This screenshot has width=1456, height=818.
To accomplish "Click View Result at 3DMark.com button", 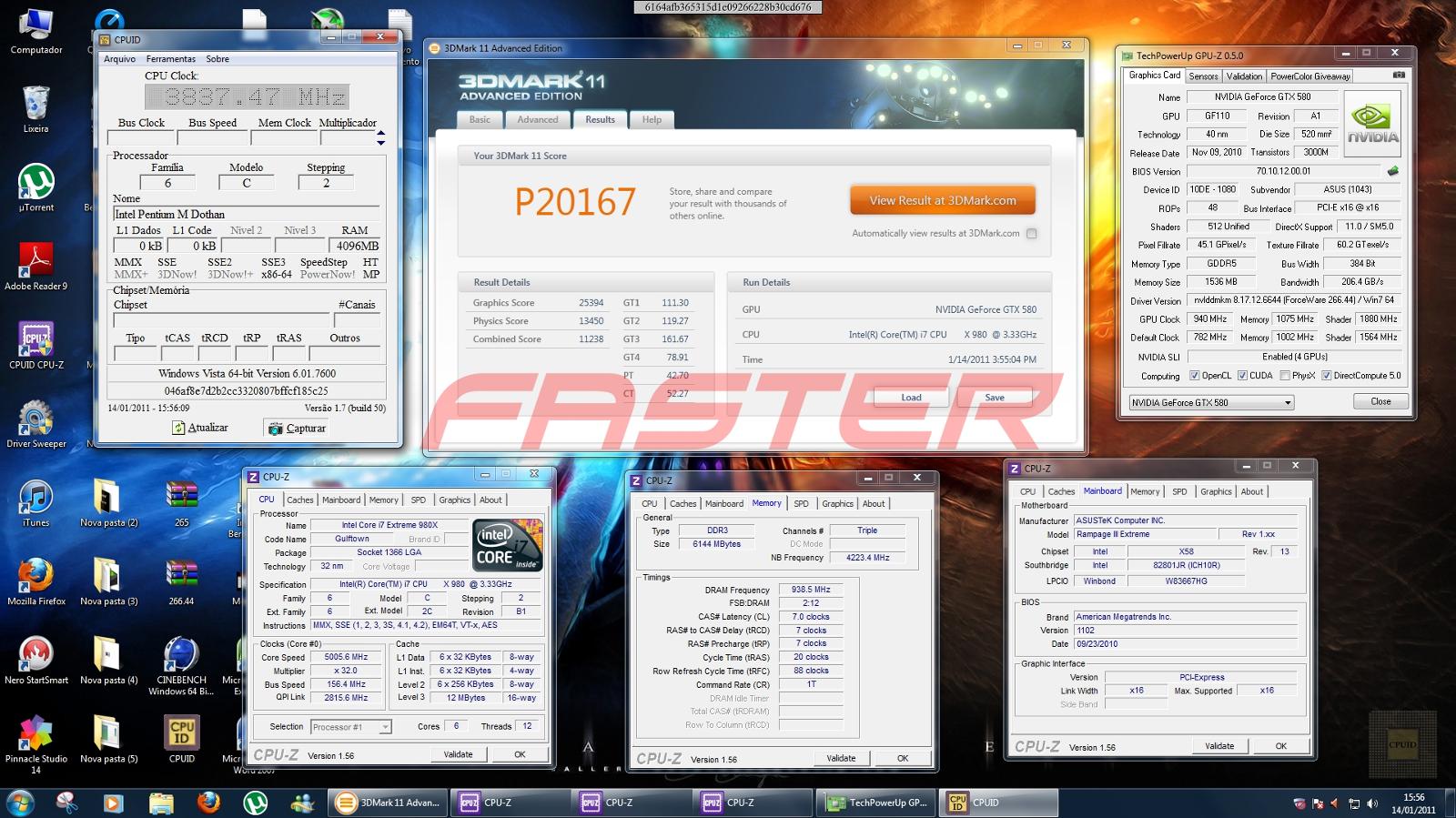I will click(943, 201).
